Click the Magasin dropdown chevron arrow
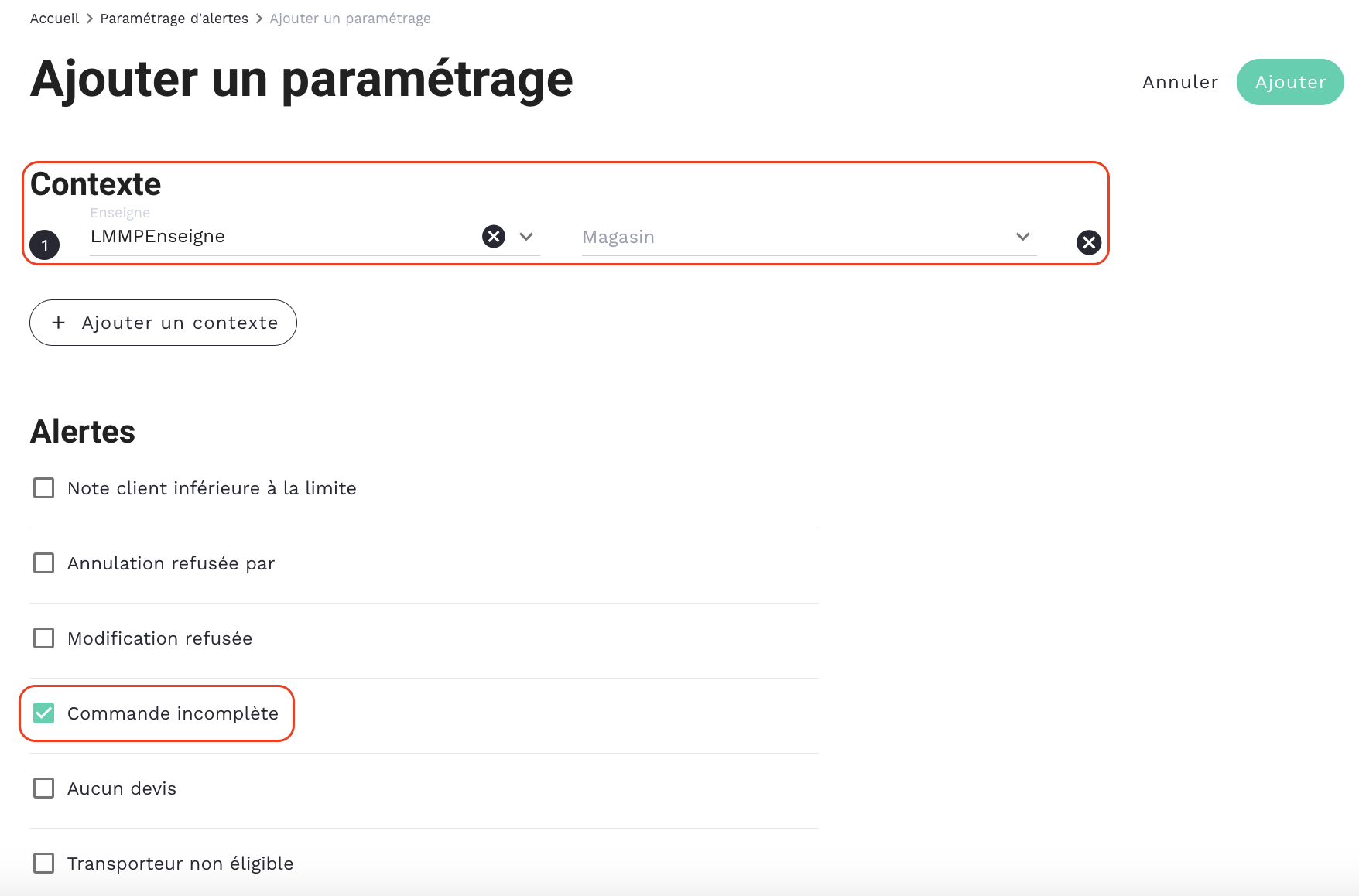1359x896 pixels. point(1022,237)
